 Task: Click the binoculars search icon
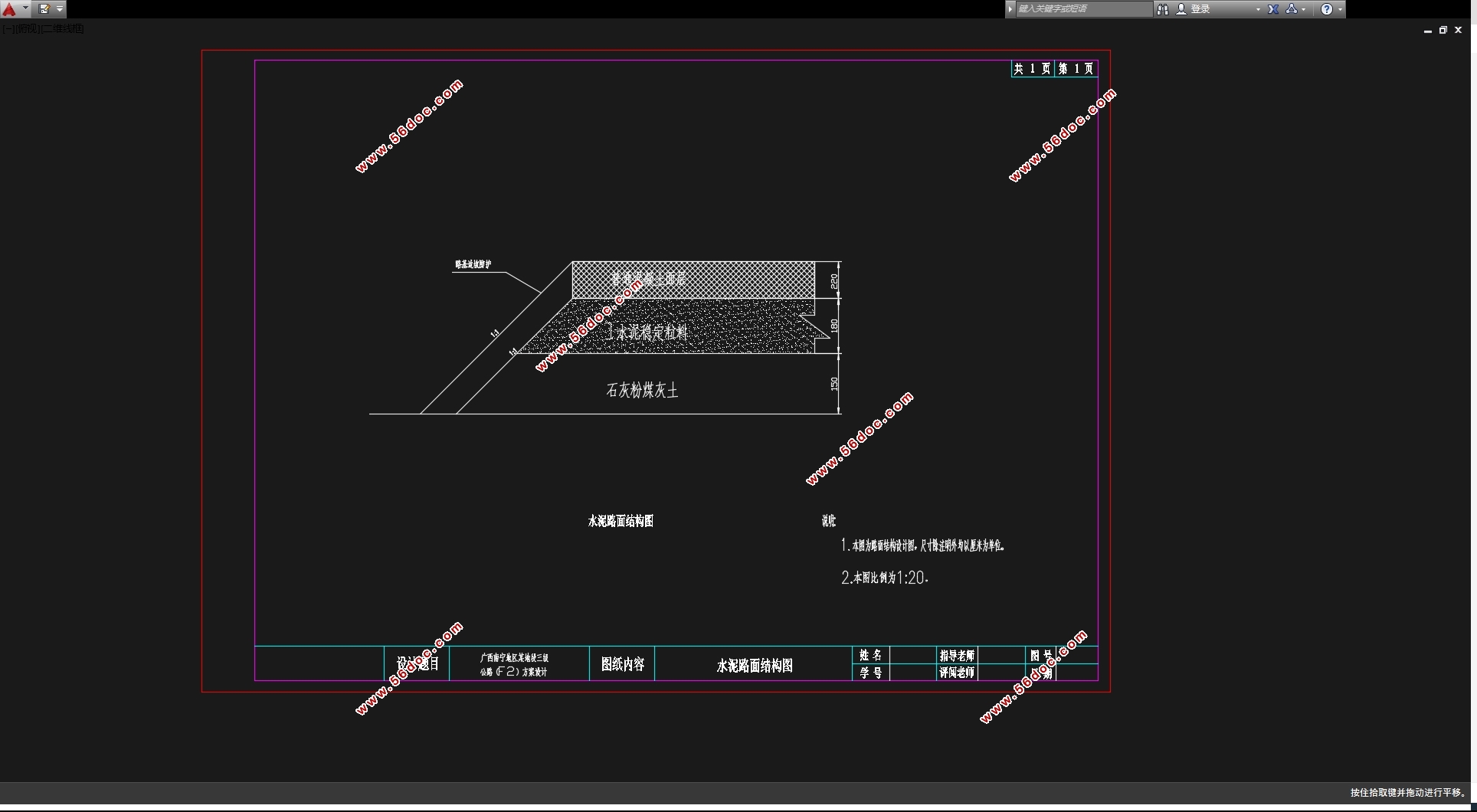[1163, 9]
